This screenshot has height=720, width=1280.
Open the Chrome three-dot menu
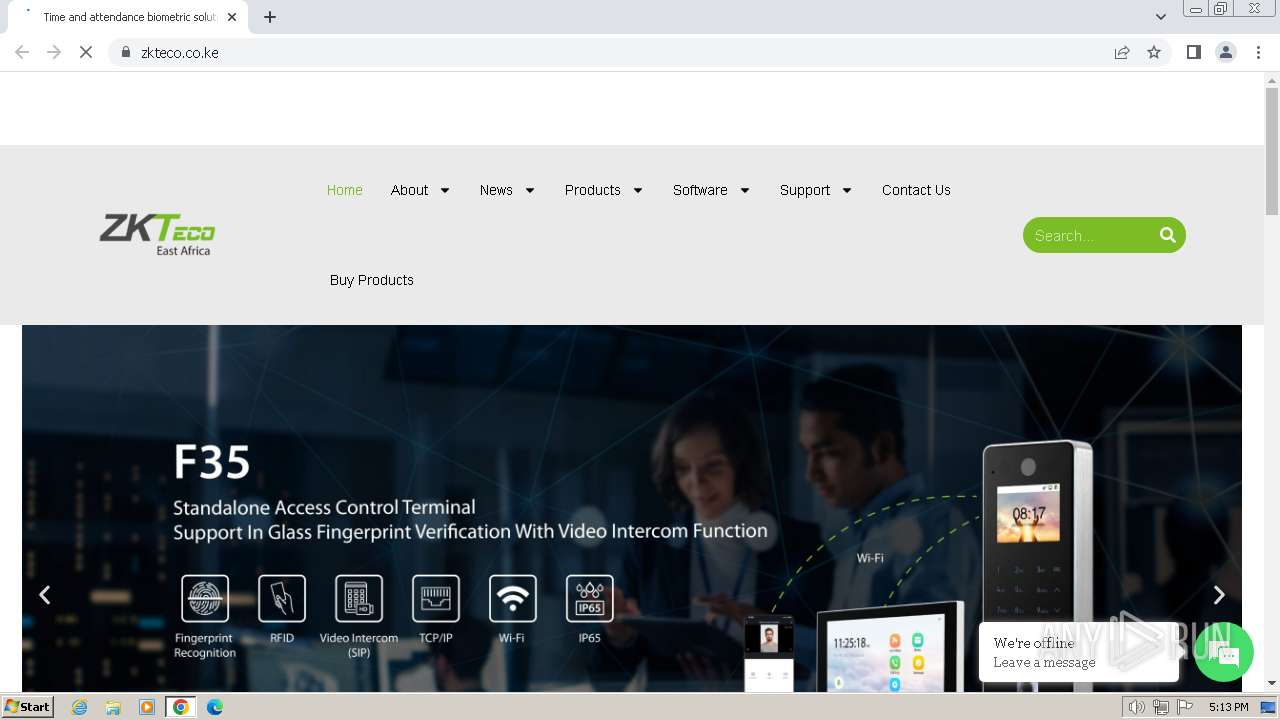[x=1259, y=52]
